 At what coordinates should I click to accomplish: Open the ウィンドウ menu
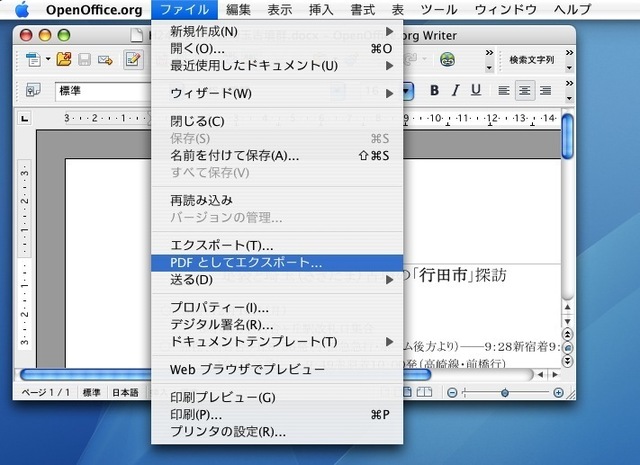coord(506,9)
